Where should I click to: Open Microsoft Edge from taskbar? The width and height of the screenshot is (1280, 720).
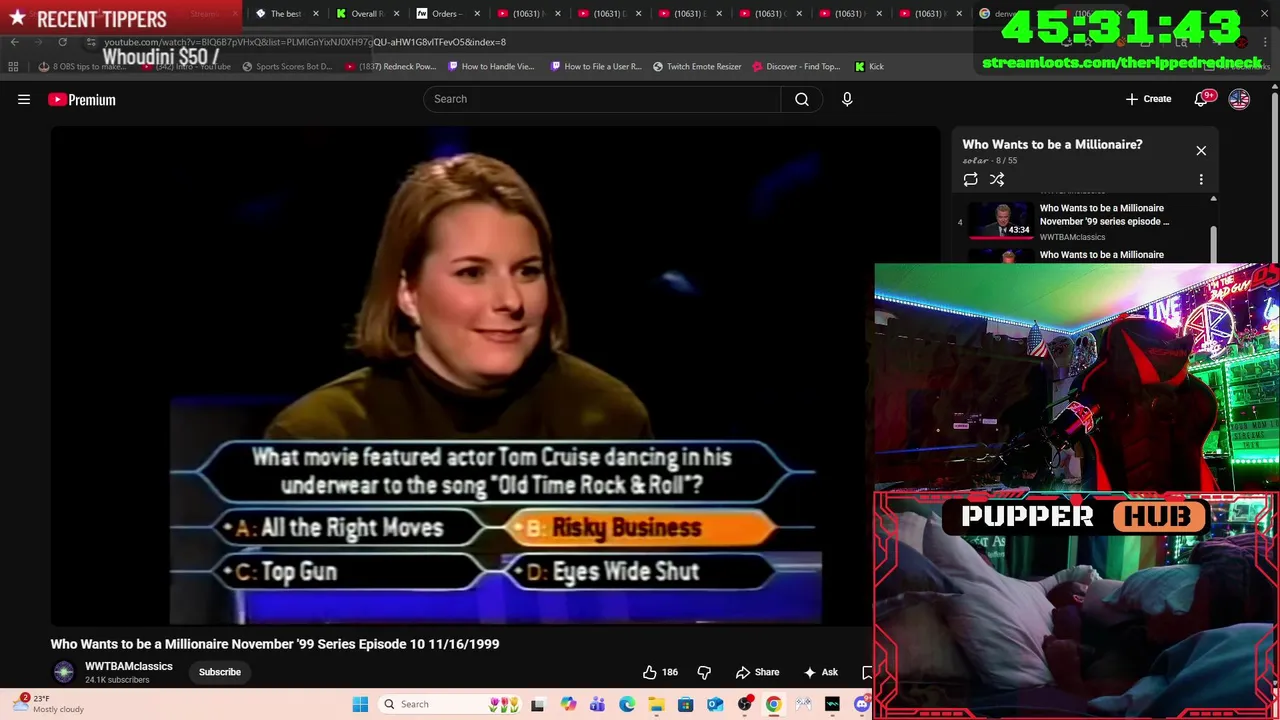pos(627,704)
